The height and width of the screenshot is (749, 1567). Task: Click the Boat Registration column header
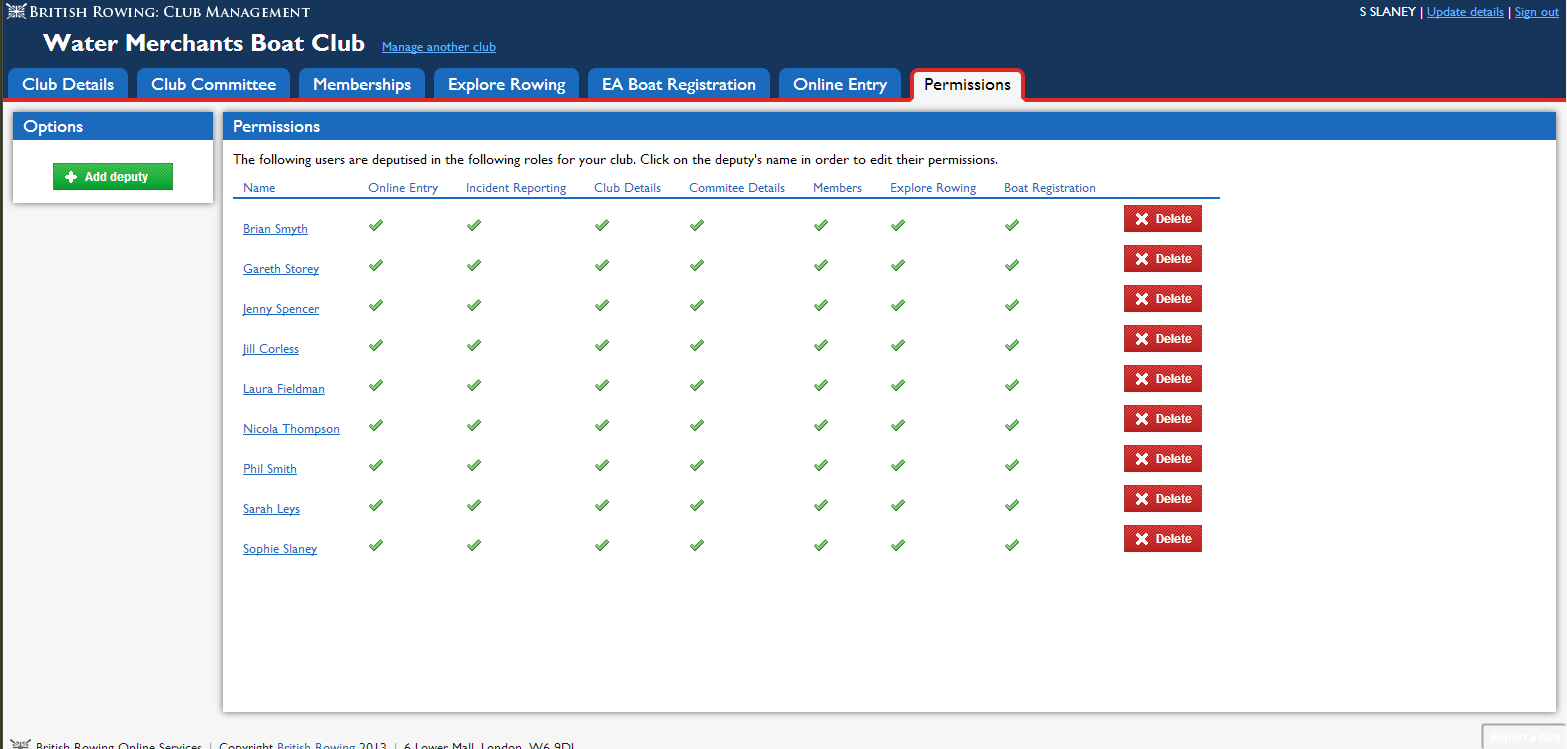pyautogui.click(x=1050, y=188)
